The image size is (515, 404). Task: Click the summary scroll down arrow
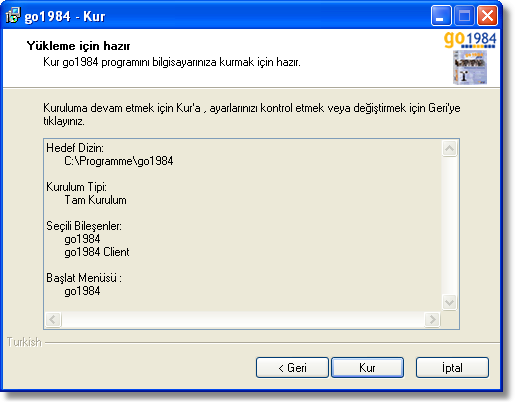point(449,302)
